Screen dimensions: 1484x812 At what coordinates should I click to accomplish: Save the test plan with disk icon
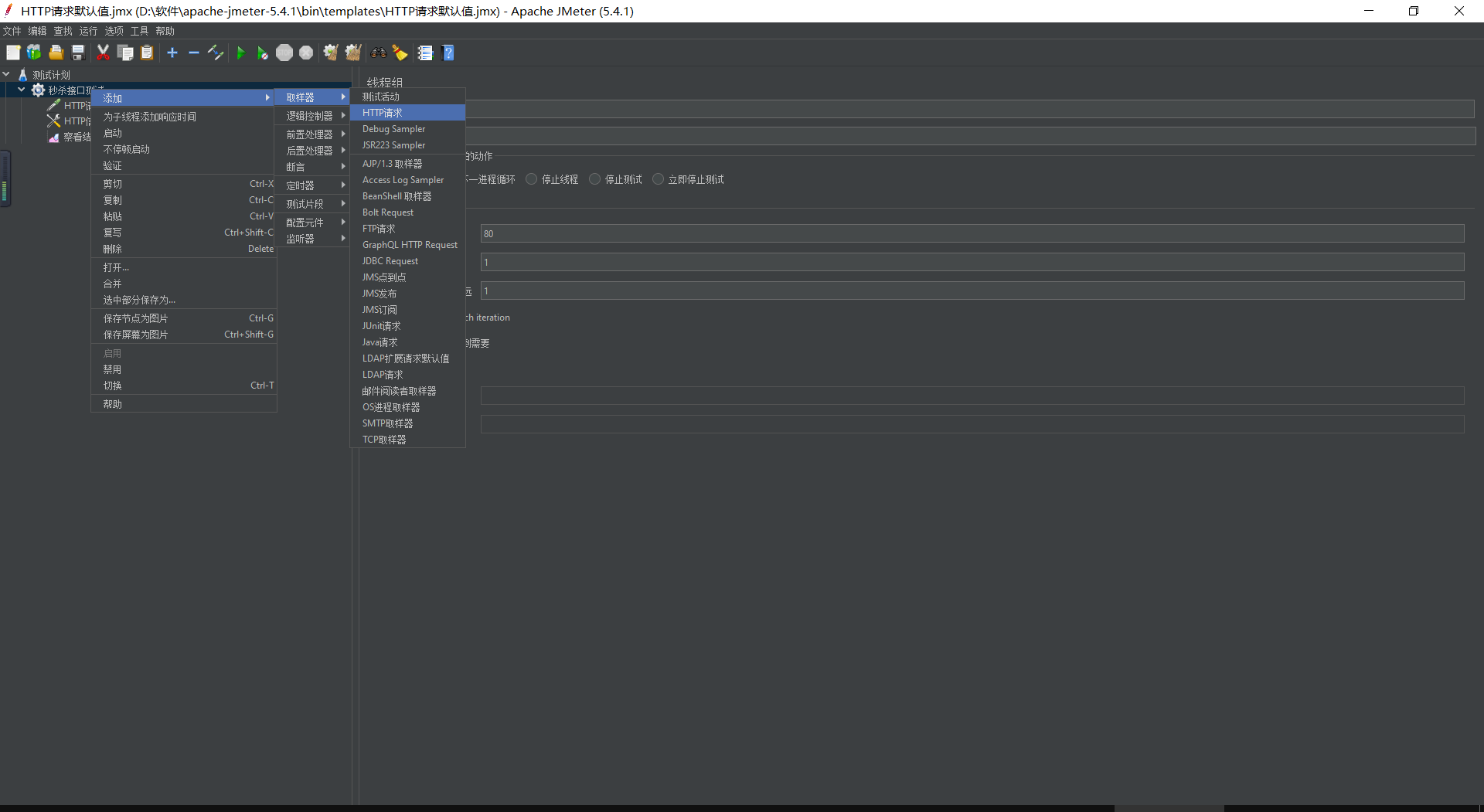[77, 53]
